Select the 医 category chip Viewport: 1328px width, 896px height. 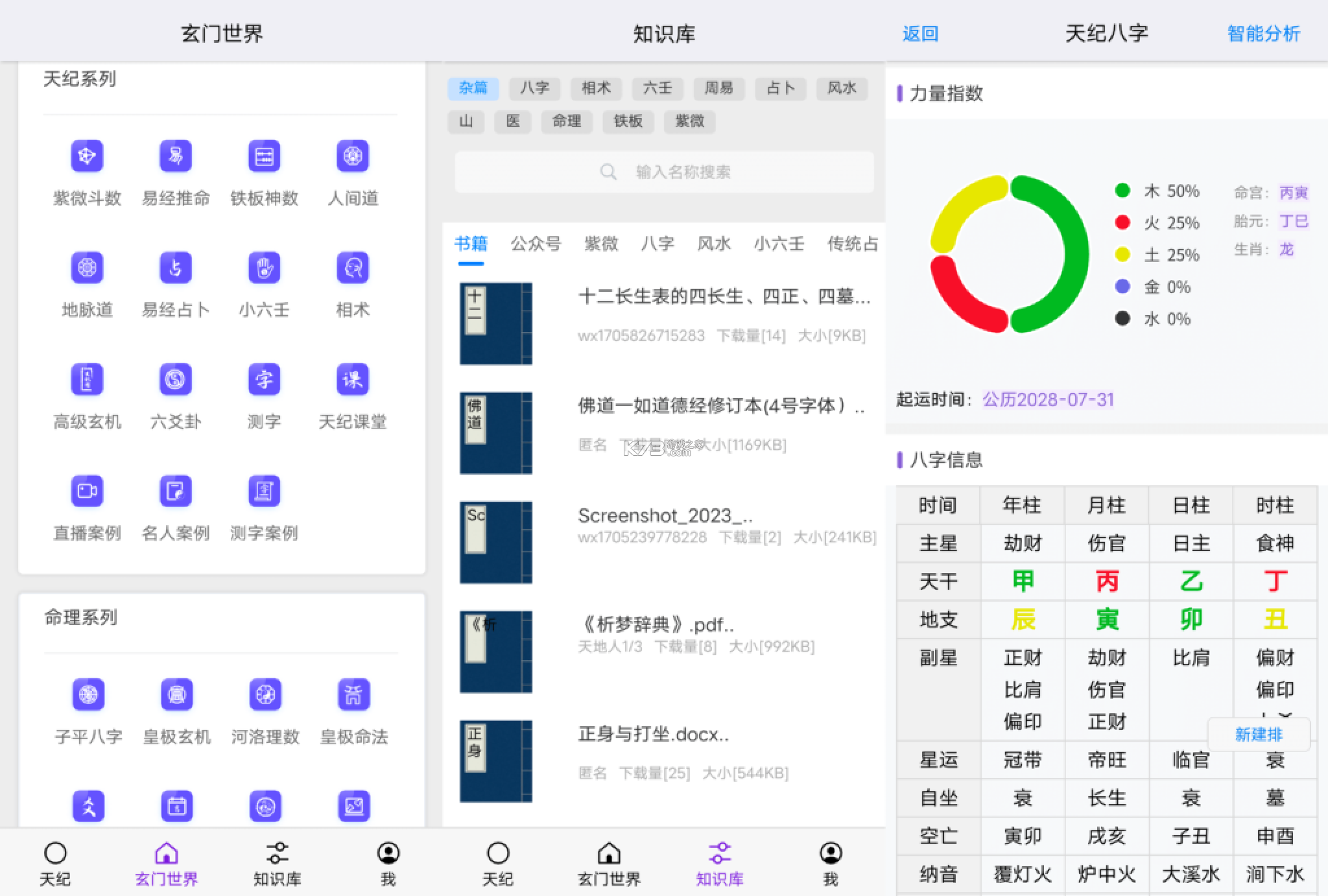[x=513, y=121]
